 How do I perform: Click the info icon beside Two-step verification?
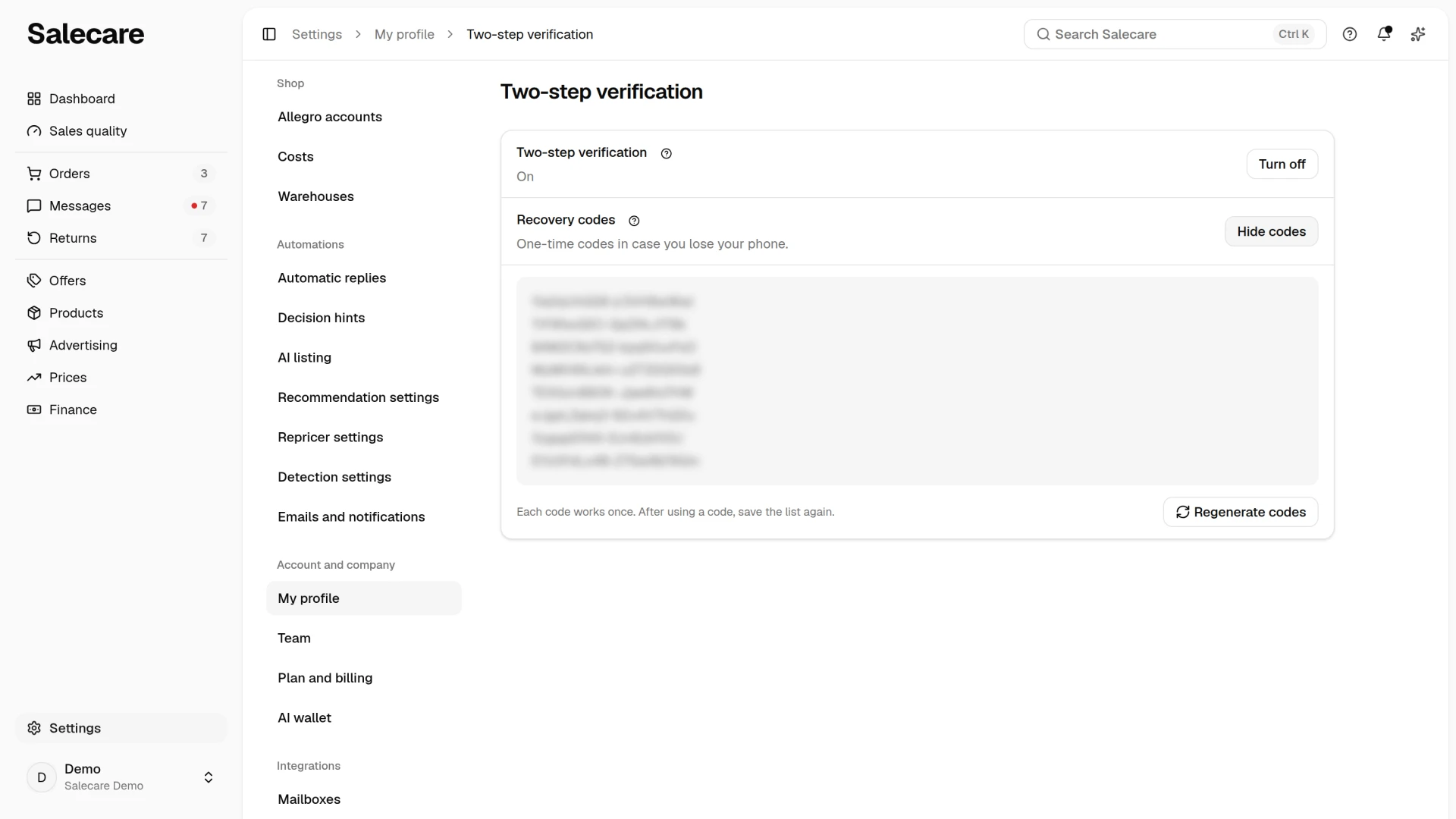pos(667,153)
